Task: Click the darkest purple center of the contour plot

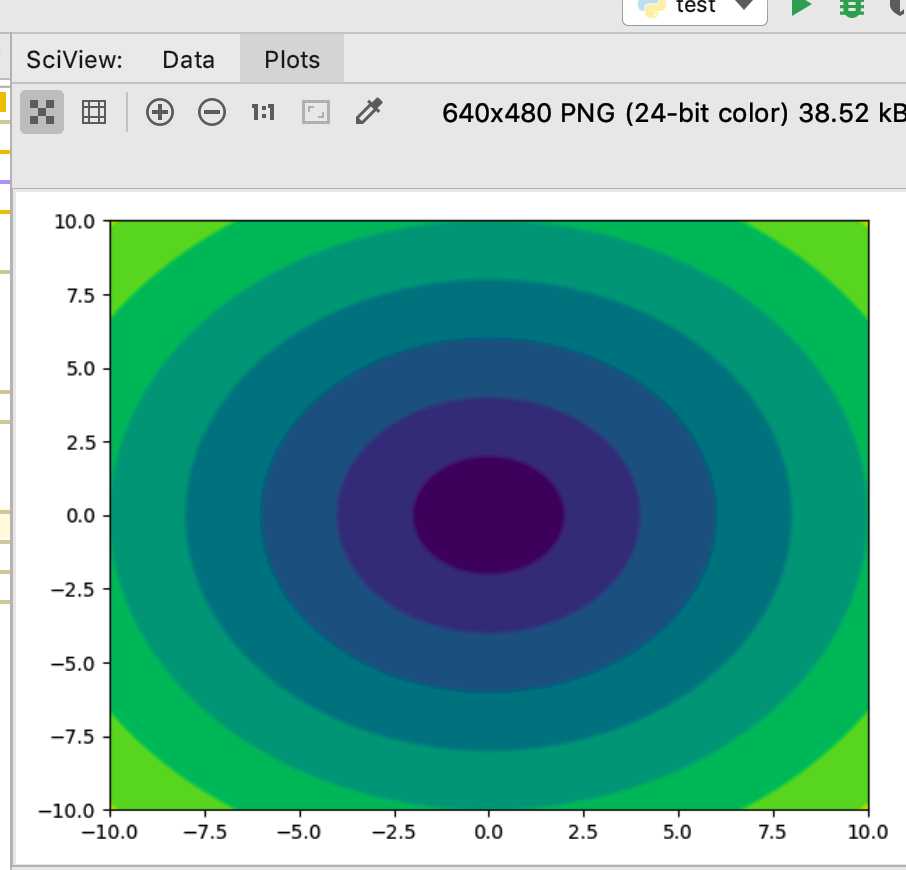Action: 489,515
